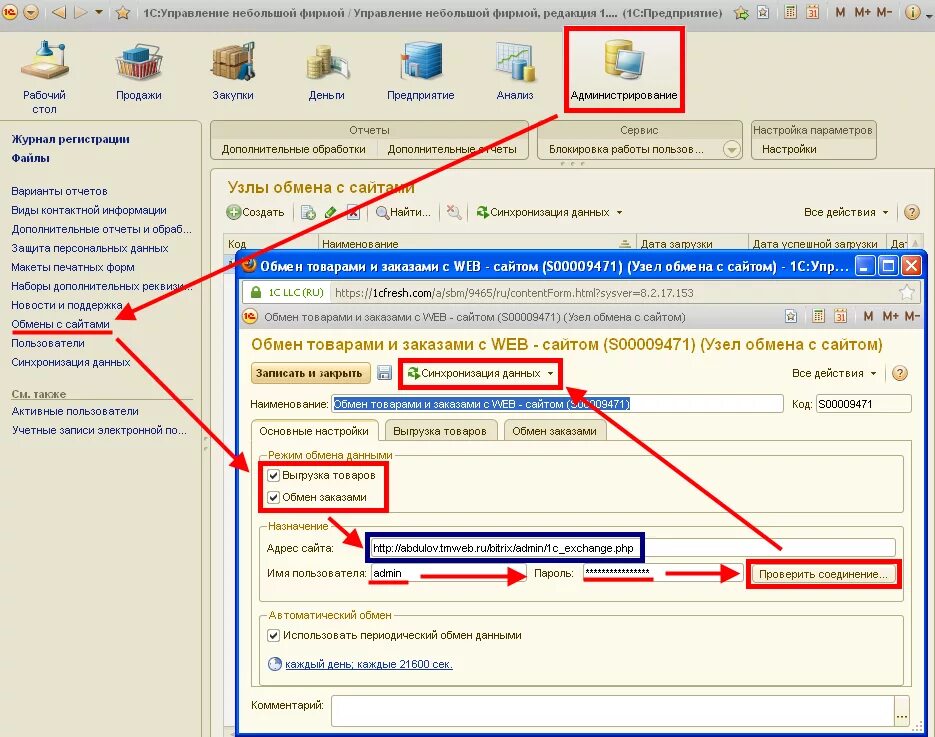
Task: Open Блокировка работы пользователей in Сервис
Action: pyautogui.click(x=626, y=150)
